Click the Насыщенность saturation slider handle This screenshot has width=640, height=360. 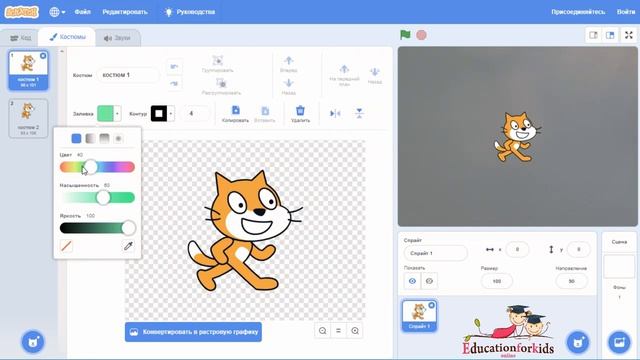tap(103, 198)
